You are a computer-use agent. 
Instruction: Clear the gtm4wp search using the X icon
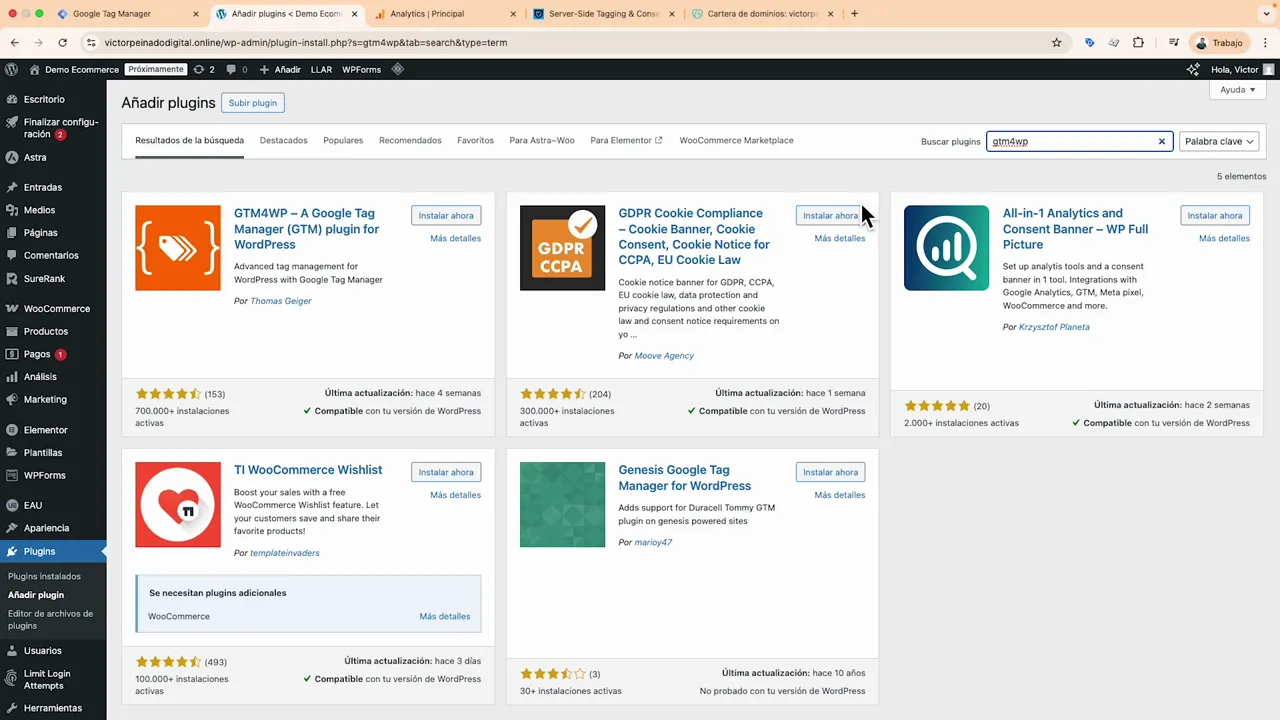(x=1161, y=141)
